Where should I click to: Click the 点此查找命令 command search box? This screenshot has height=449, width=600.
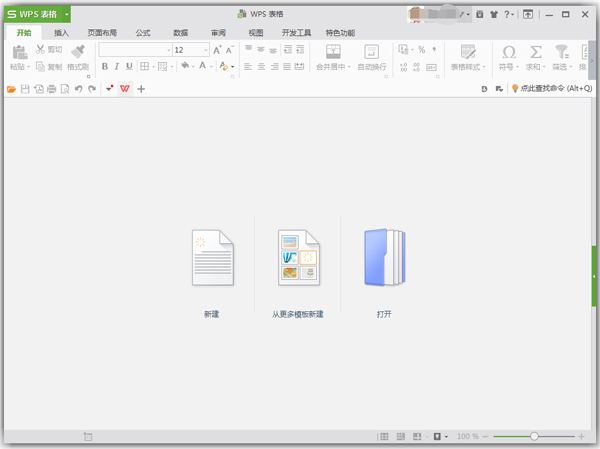coord(552,88)
